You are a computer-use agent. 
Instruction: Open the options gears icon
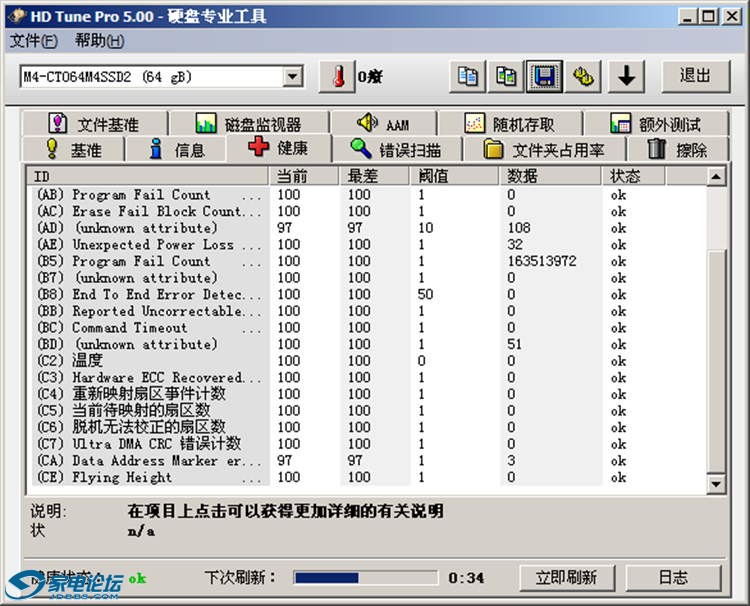tap(583, 77)
